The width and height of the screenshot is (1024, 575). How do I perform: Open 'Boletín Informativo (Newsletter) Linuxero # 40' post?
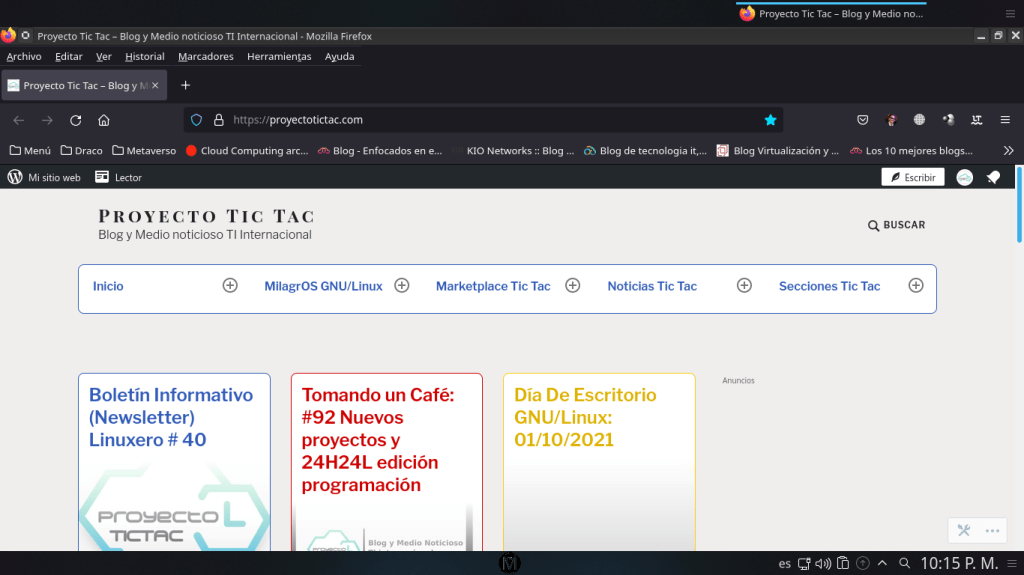(x=171, y=417)
